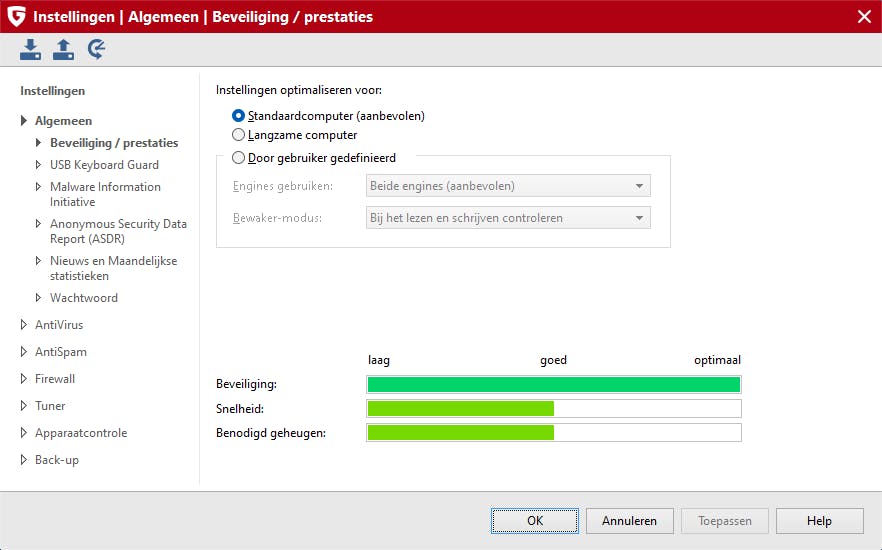Select the Tuner category label
This screenshot has width=882, height=550.
(50, 406)
